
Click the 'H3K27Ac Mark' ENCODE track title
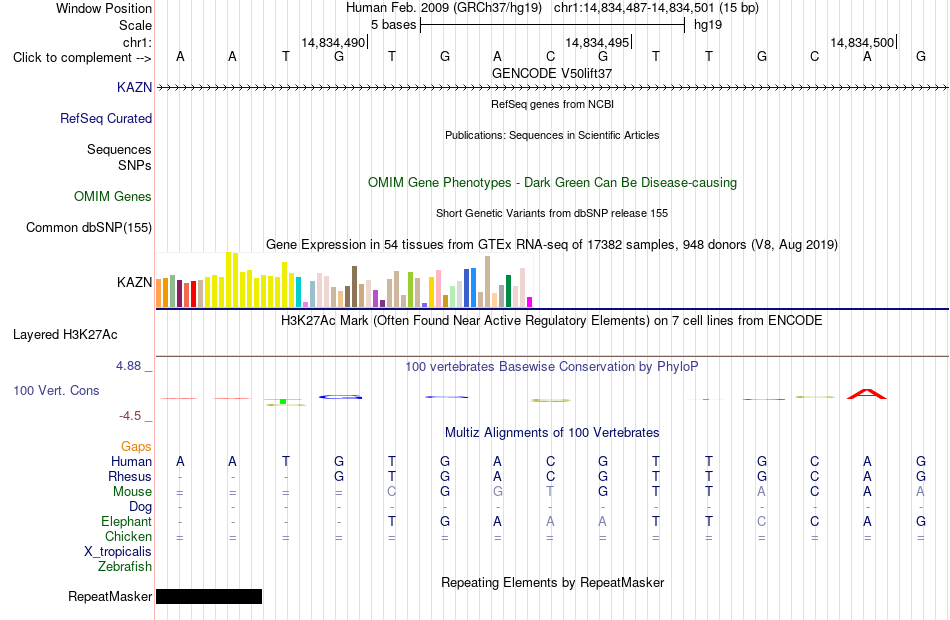tap(552, 321)
